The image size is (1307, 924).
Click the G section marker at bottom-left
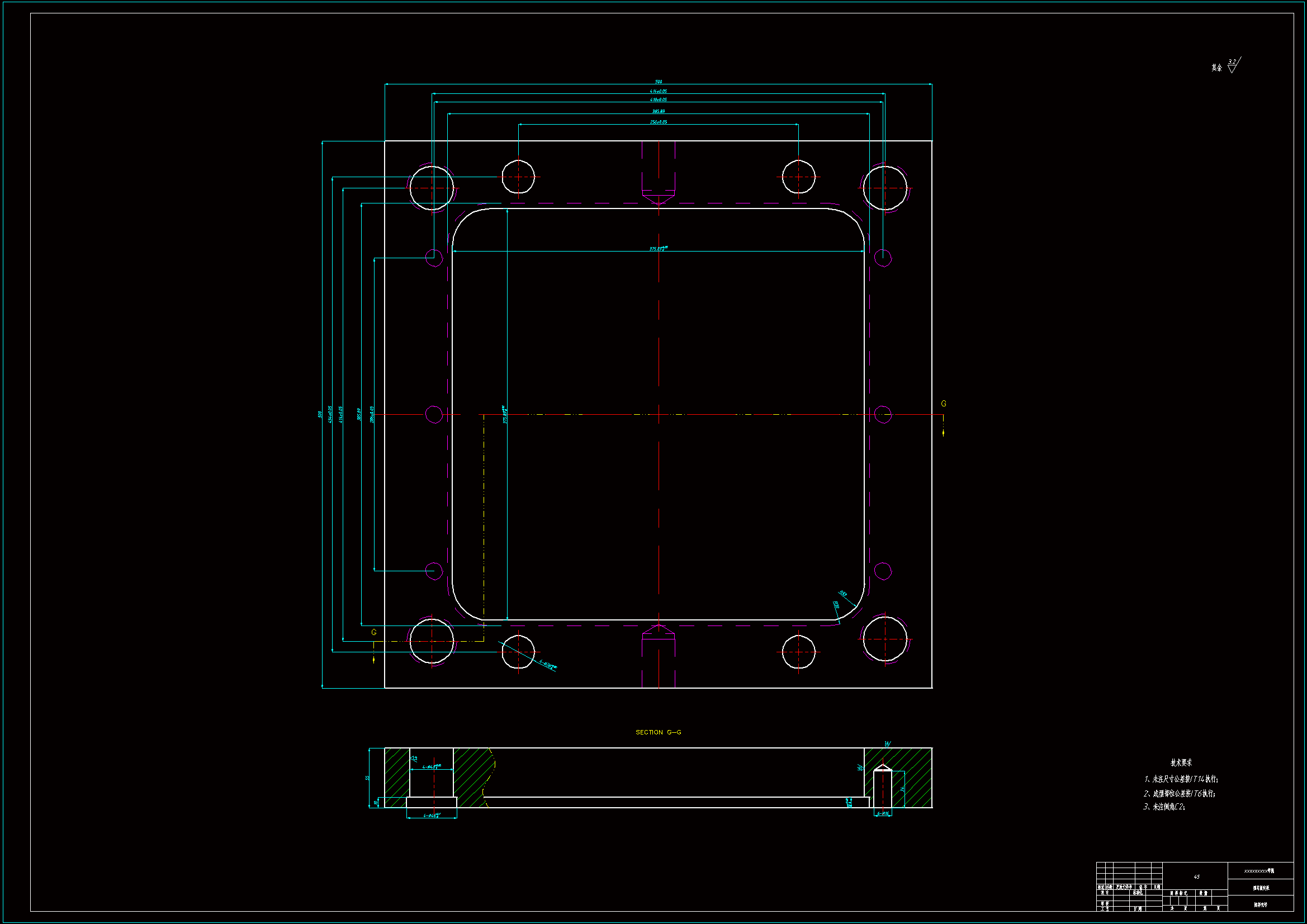click(373, 633)
